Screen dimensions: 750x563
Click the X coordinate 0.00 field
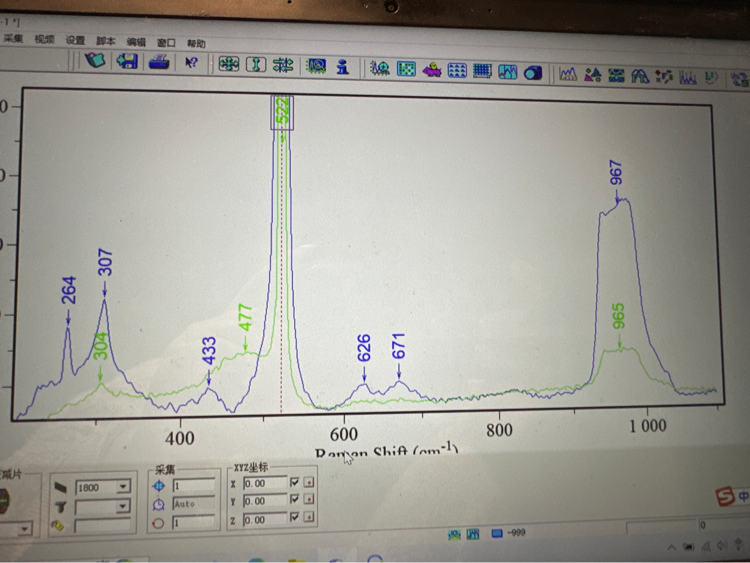pos(265,483)
